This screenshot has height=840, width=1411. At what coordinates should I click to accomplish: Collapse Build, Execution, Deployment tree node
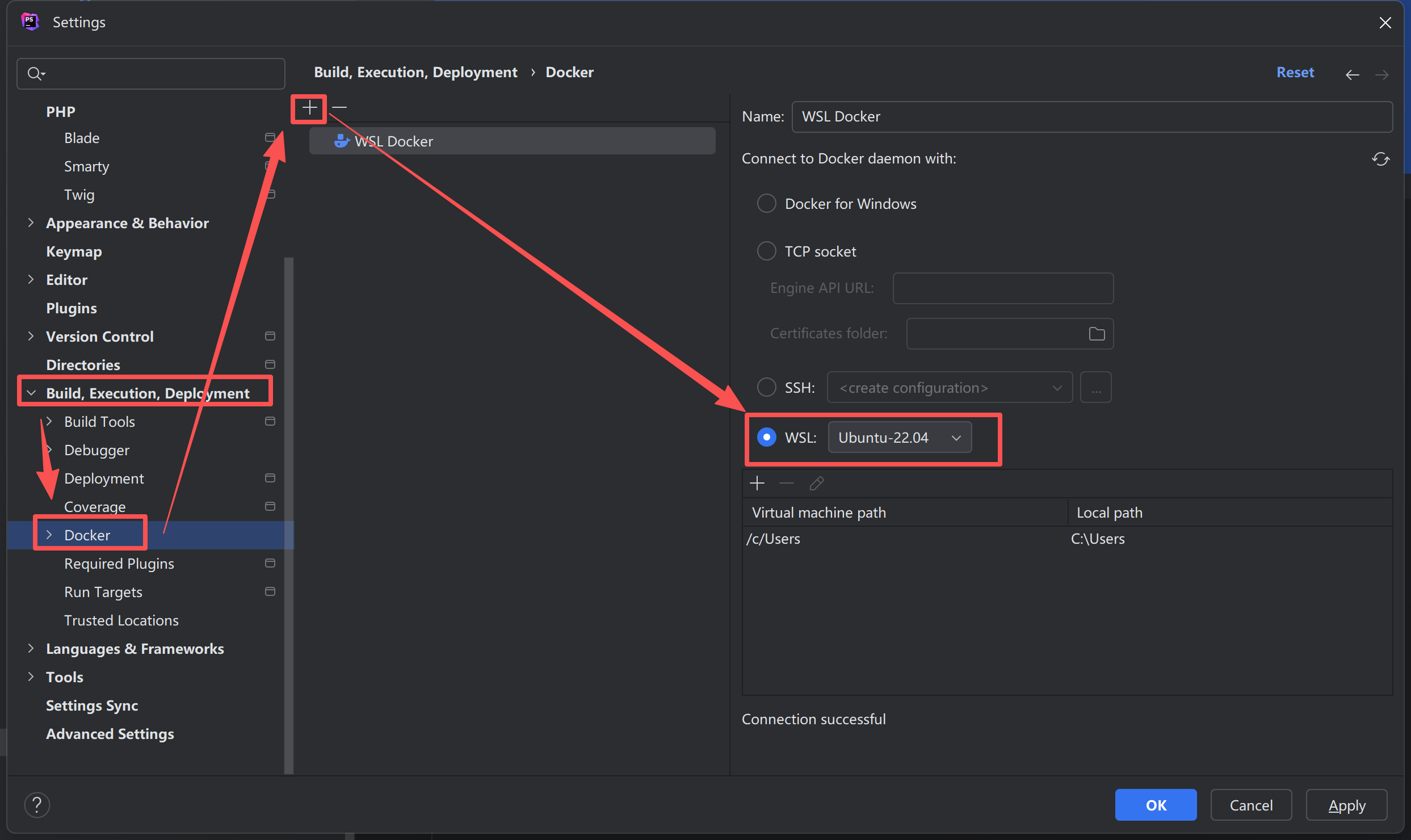31,393
